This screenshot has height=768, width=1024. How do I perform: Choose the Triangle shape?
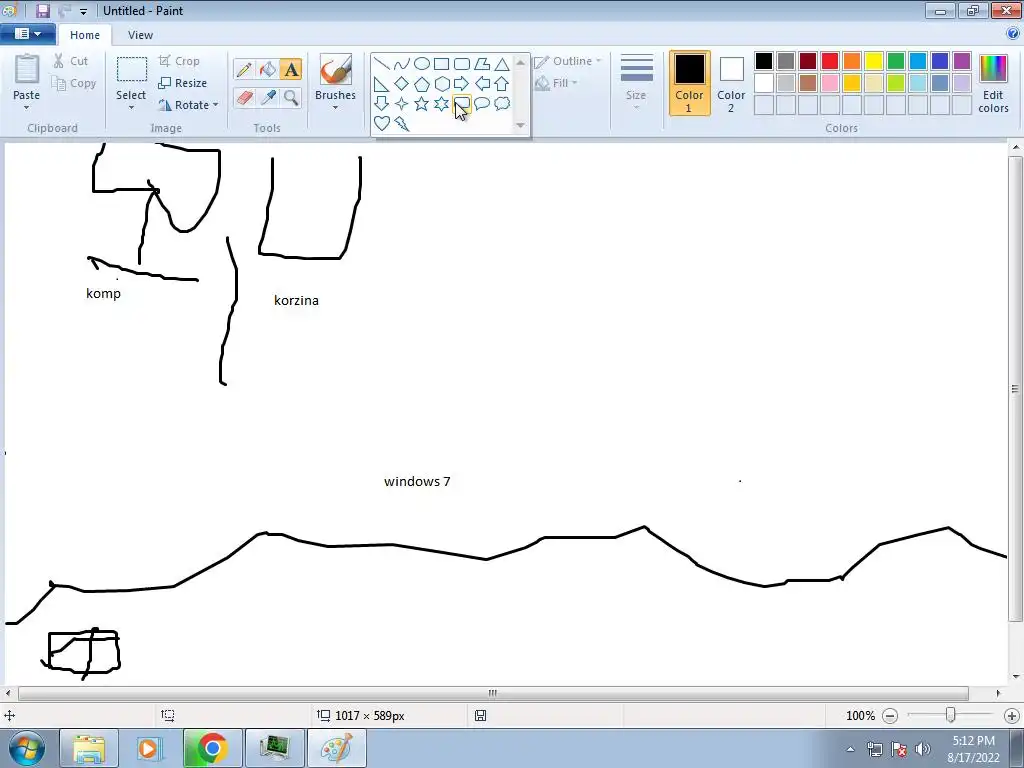502,63
